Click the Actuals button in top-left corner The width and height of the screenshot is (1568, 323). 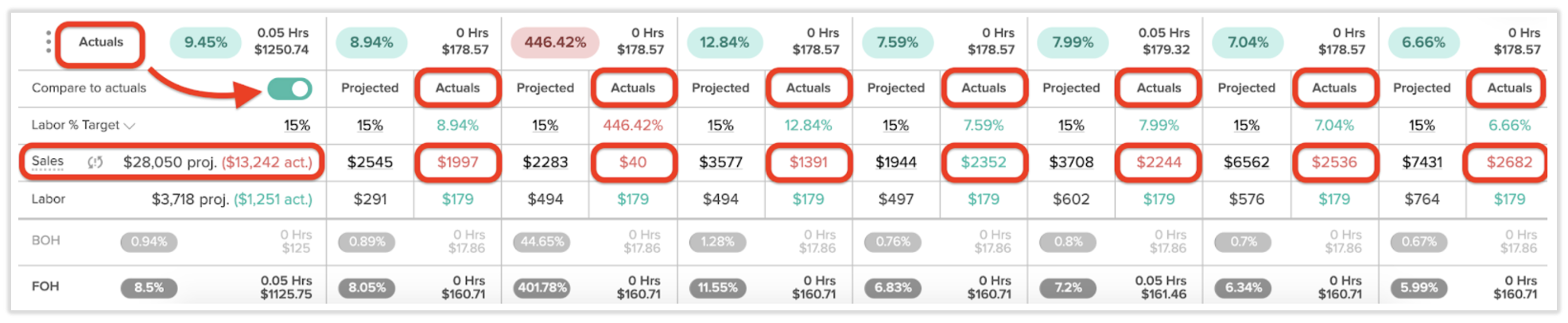click(101, 42)
